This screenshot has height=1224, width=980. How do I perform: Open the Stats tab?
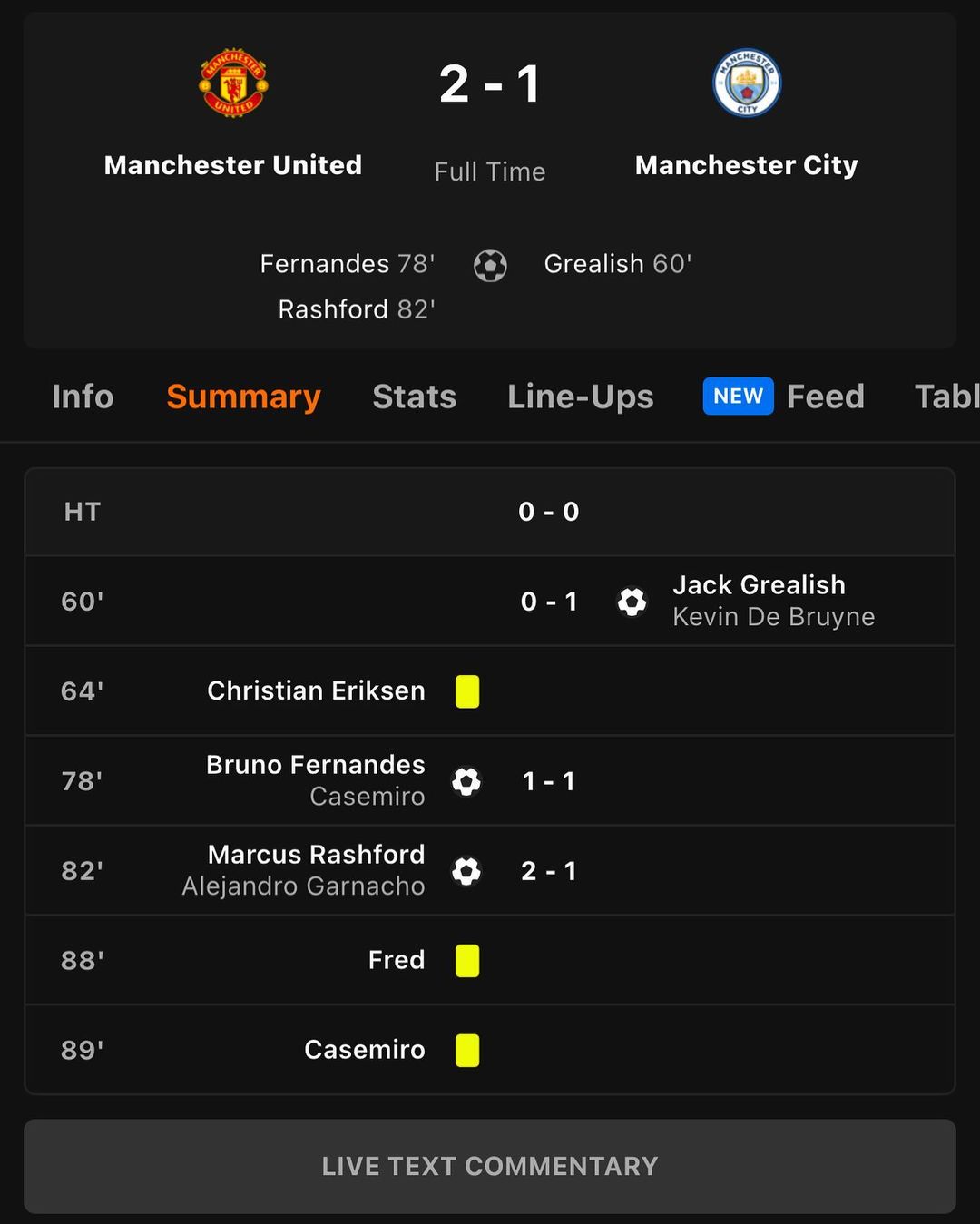coord(415,397)
